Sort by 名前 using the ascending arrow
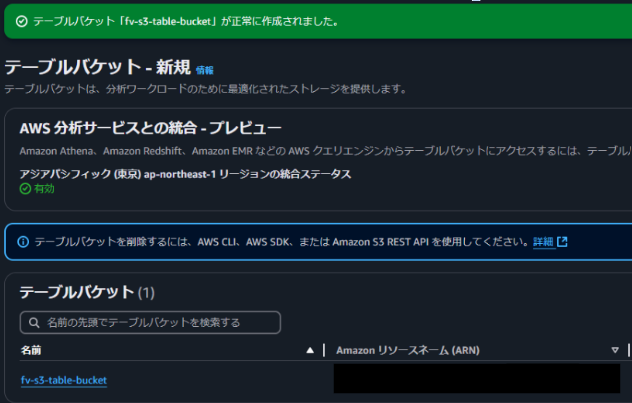632x403 pixels. pyautogui.click(x=310, y=350)
